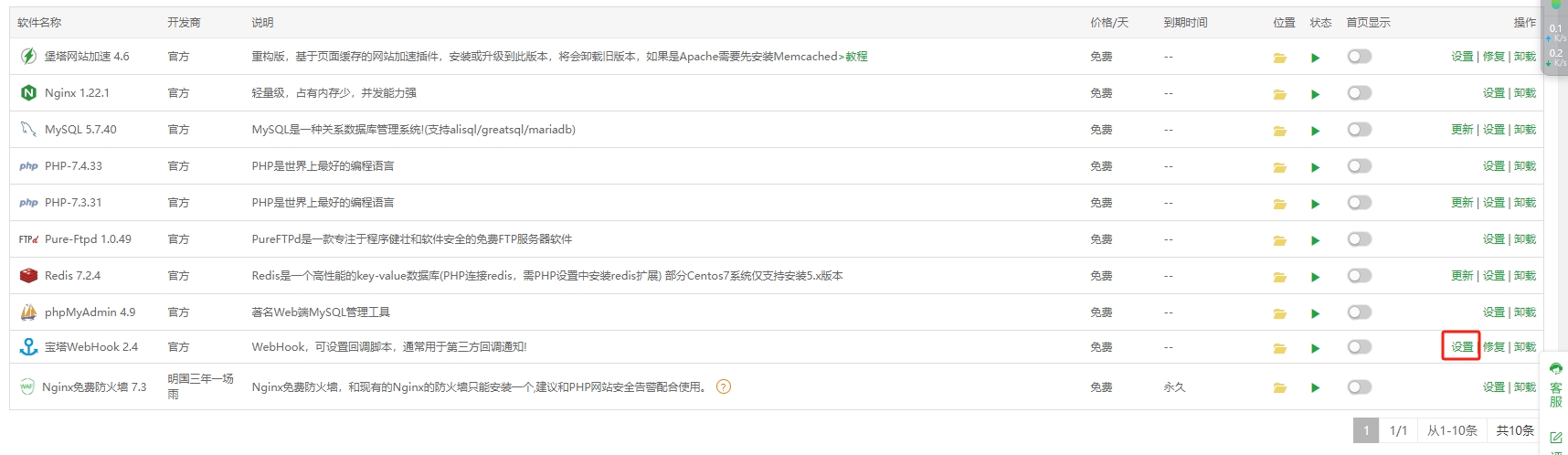Image resolution: width=1568 pixels, height=455 pixels.
Task: Click the question mark help icon
Action: click(724, 386)
